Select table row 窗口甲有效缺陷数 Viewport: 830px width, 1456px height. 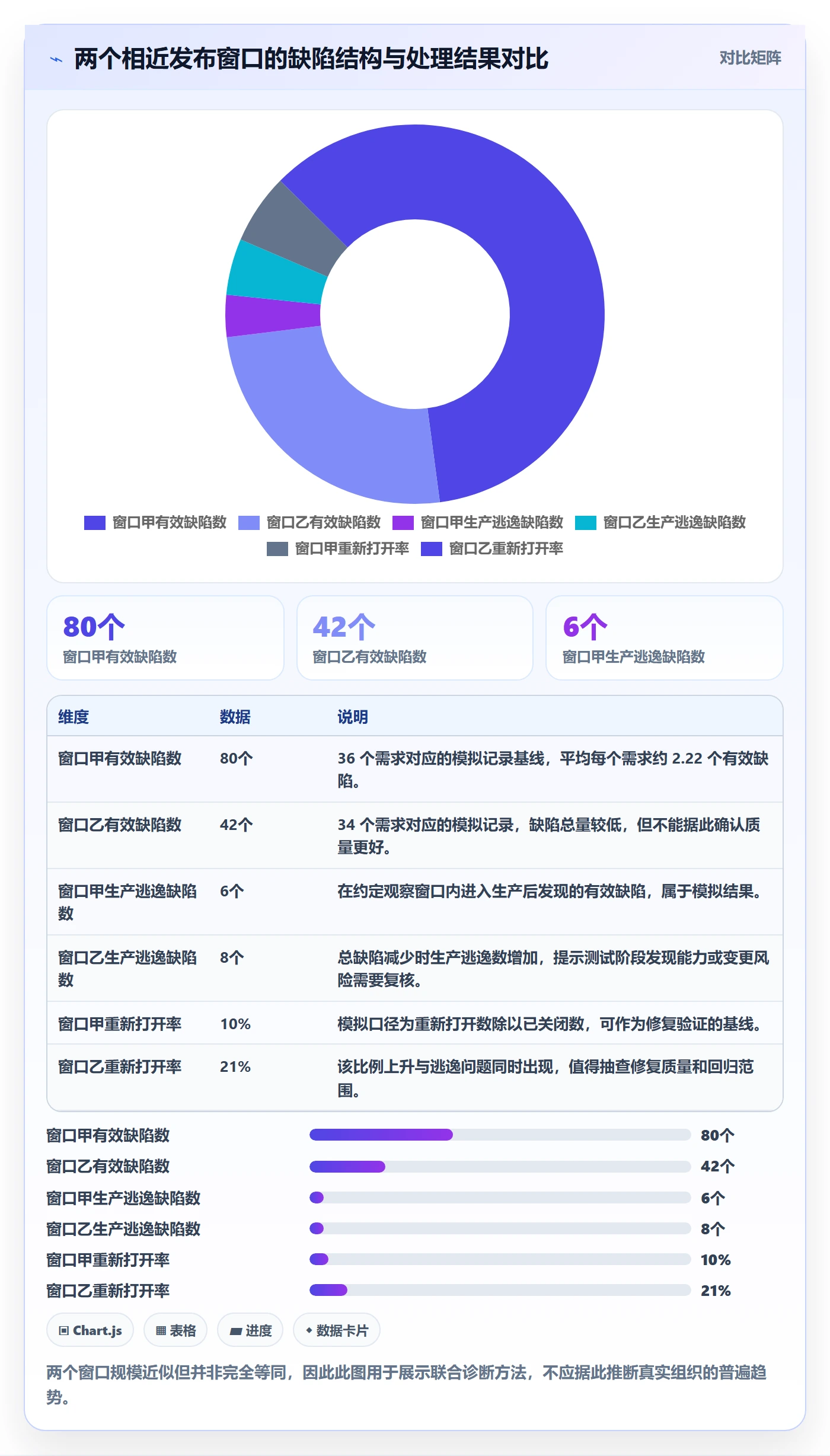click(x=415, y=769)
